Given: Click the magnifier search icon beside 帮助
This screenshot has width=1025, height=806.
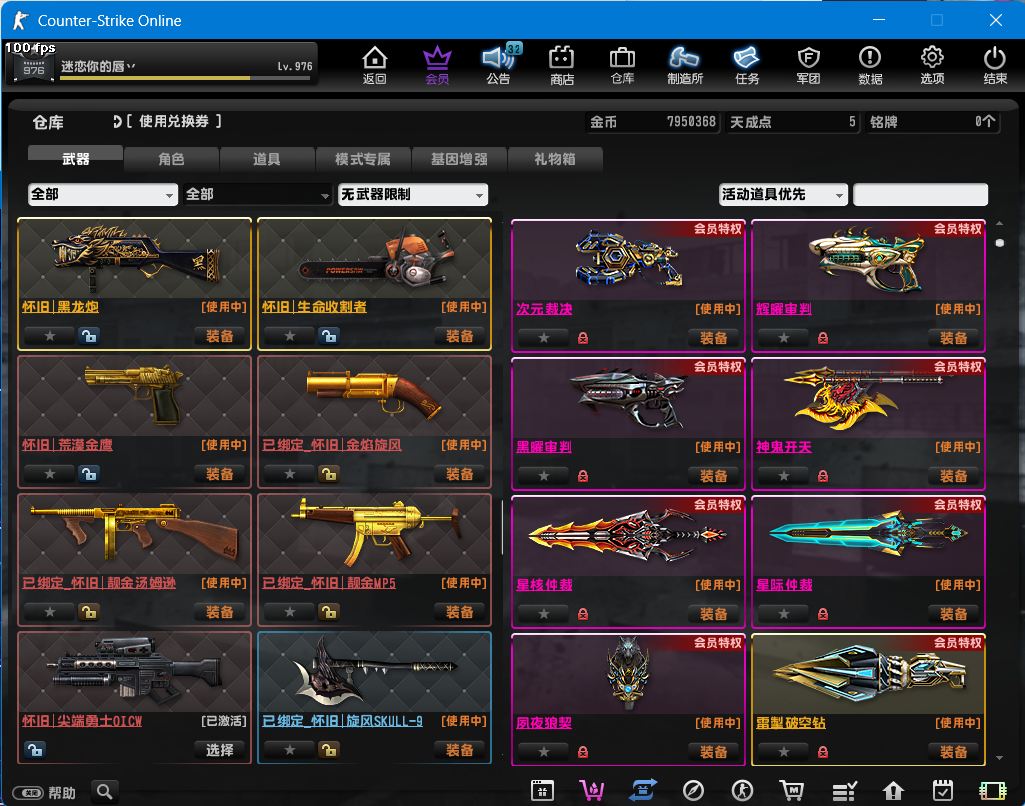Looking at the screenshot, I should point(105,792).
